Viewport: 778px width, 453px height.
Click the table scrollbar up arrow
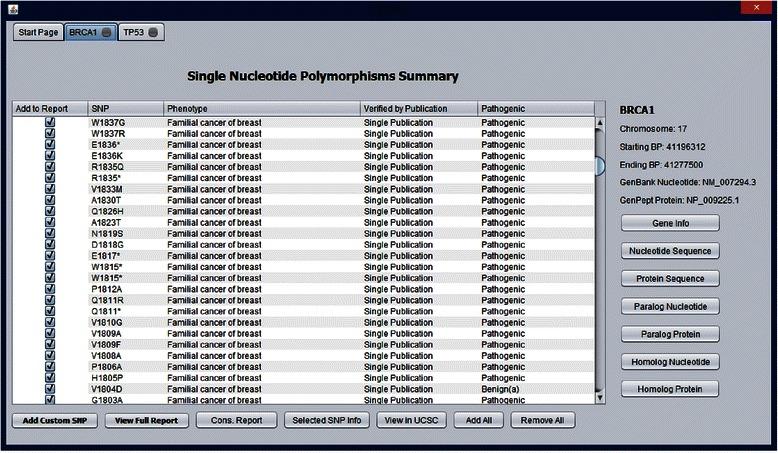600,124
